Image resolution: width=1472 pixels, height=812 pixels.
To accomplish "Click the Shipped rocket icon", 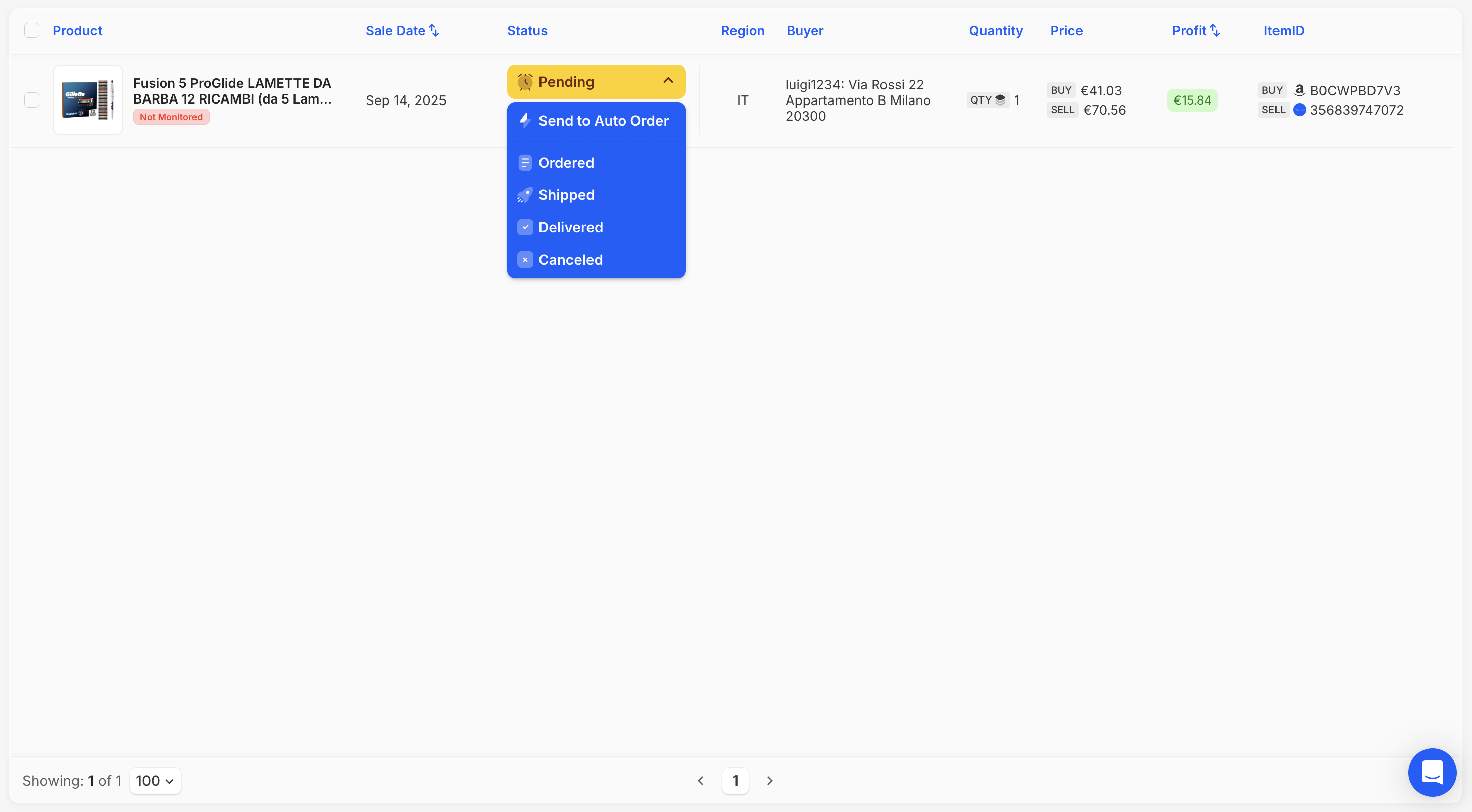I will pos(524,195).
